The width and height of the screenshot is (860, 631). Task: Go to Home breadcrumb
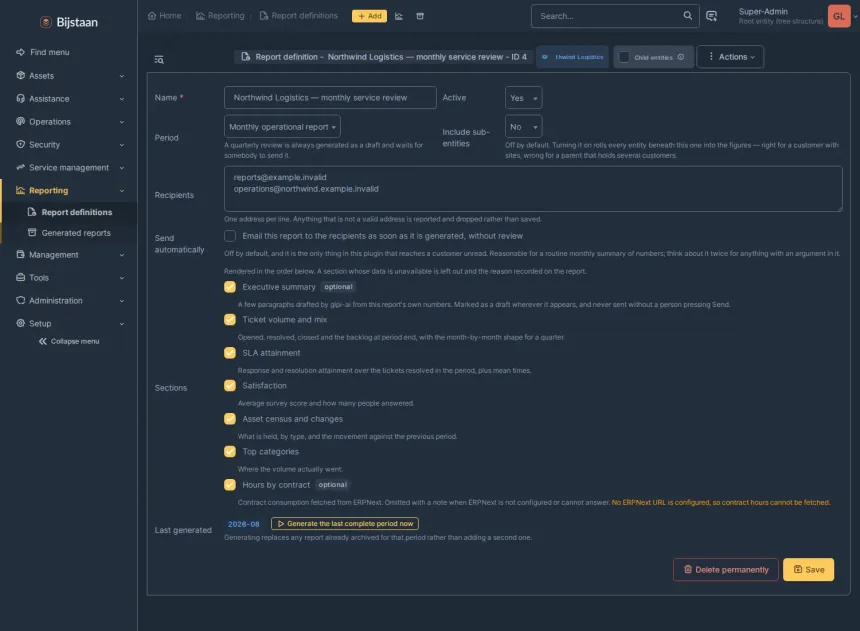pyautogui.click(x=165, y=16)
